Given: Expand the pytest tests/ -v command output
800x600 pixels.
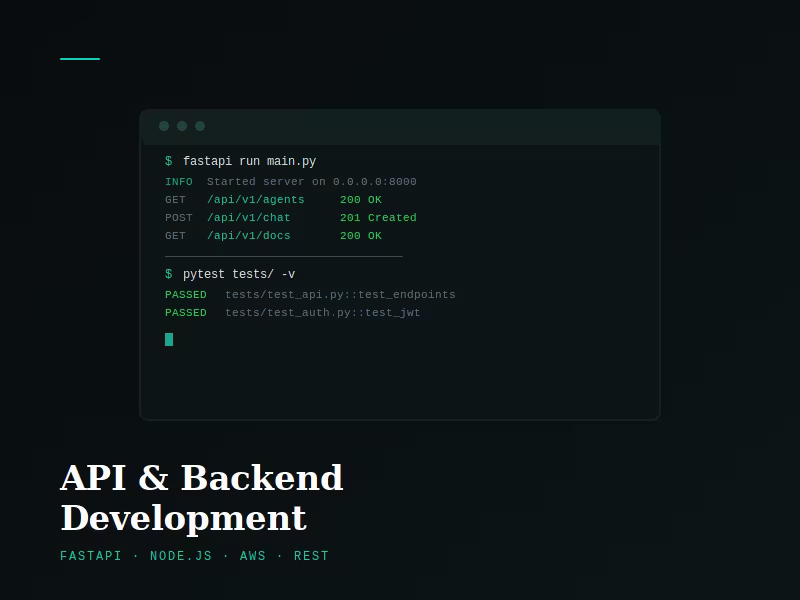Looking at the screenshot, I should click(232, 273).
